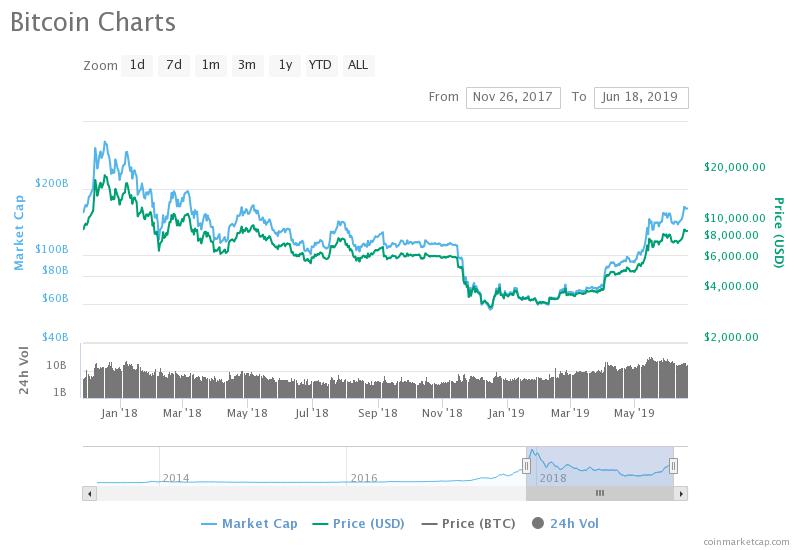
Task: Click the 2016 area in navigator timeline
Action: 364,477
